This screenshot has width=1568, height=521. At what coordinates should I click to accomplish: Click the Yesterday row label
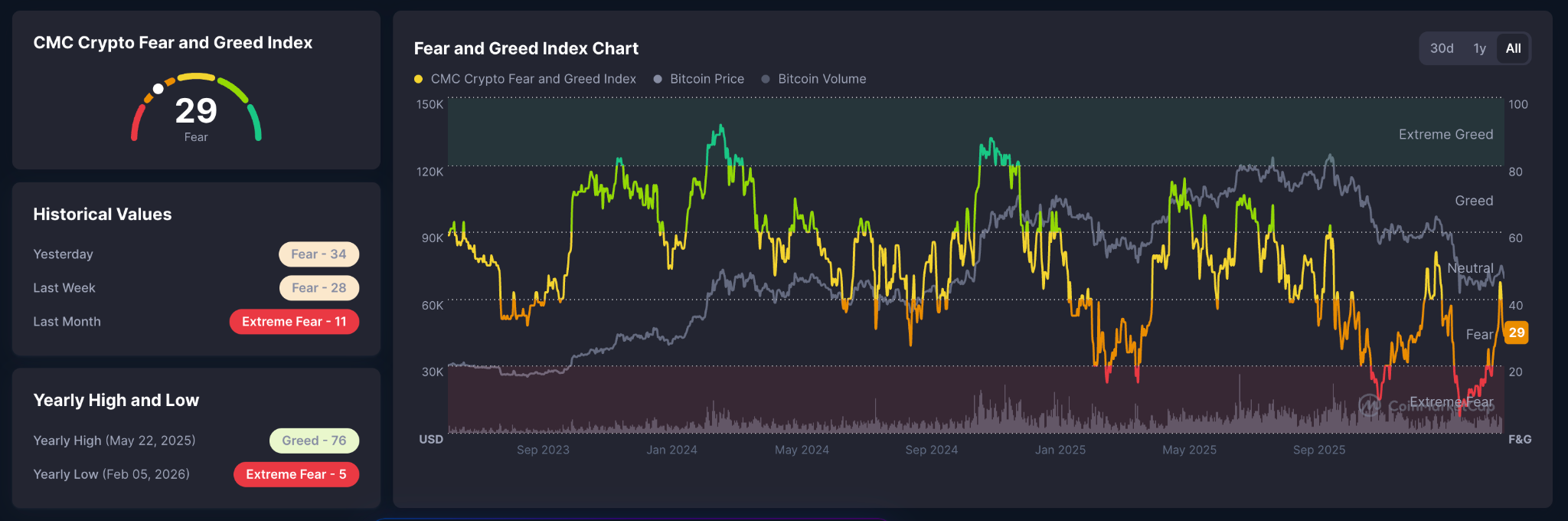63,254
